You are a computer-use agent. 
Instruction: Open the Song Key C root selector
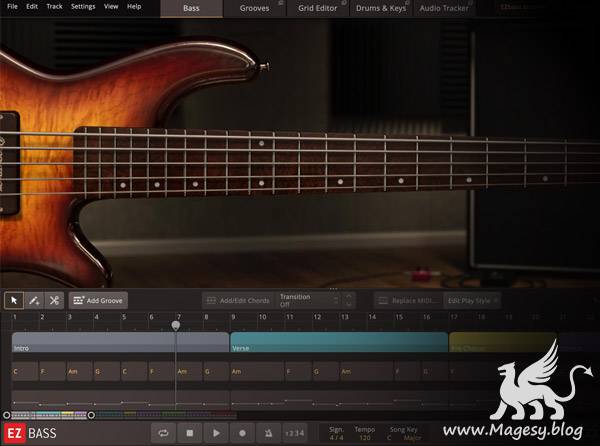pyautogui.click(x=389, y=438)
